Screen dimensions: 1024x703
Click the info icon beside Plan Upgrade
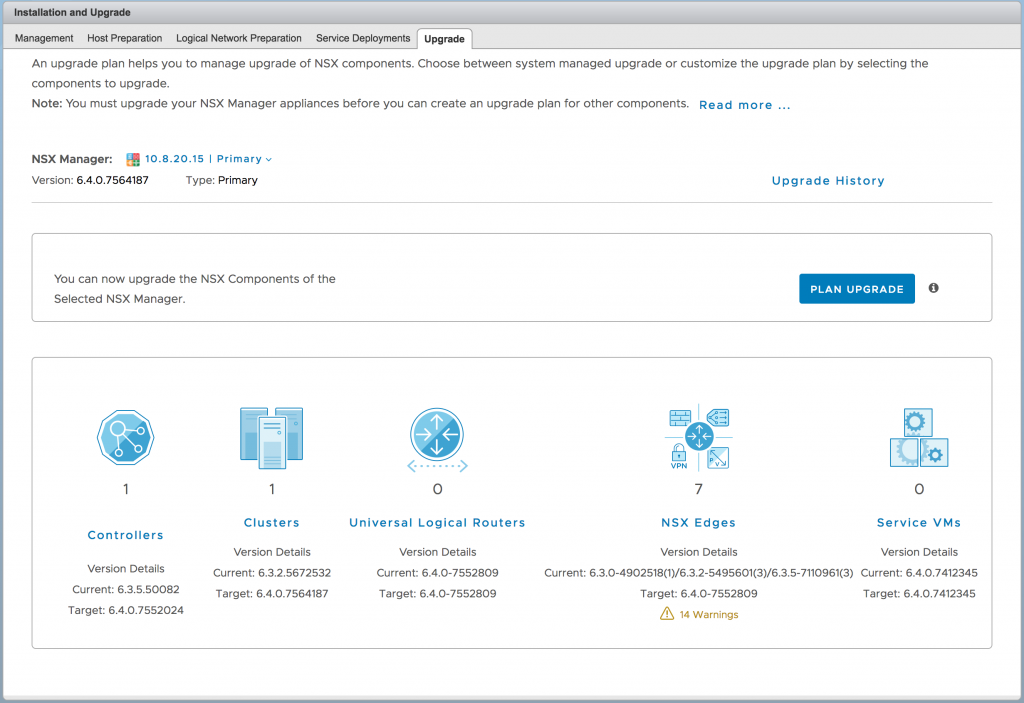[x=933, y=288]
